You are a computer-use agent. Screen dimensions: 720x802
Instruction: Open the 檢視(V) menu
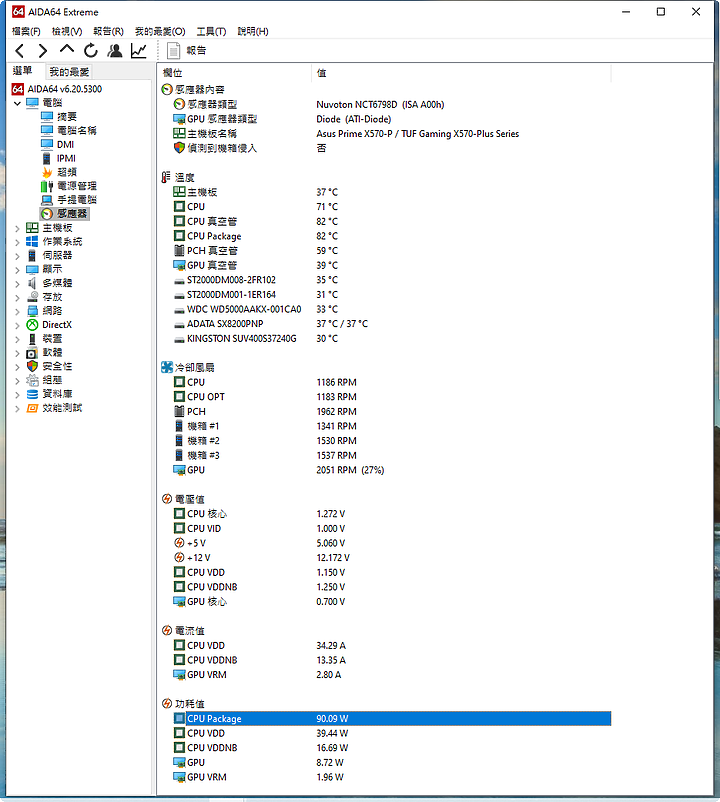coord(67,32)
